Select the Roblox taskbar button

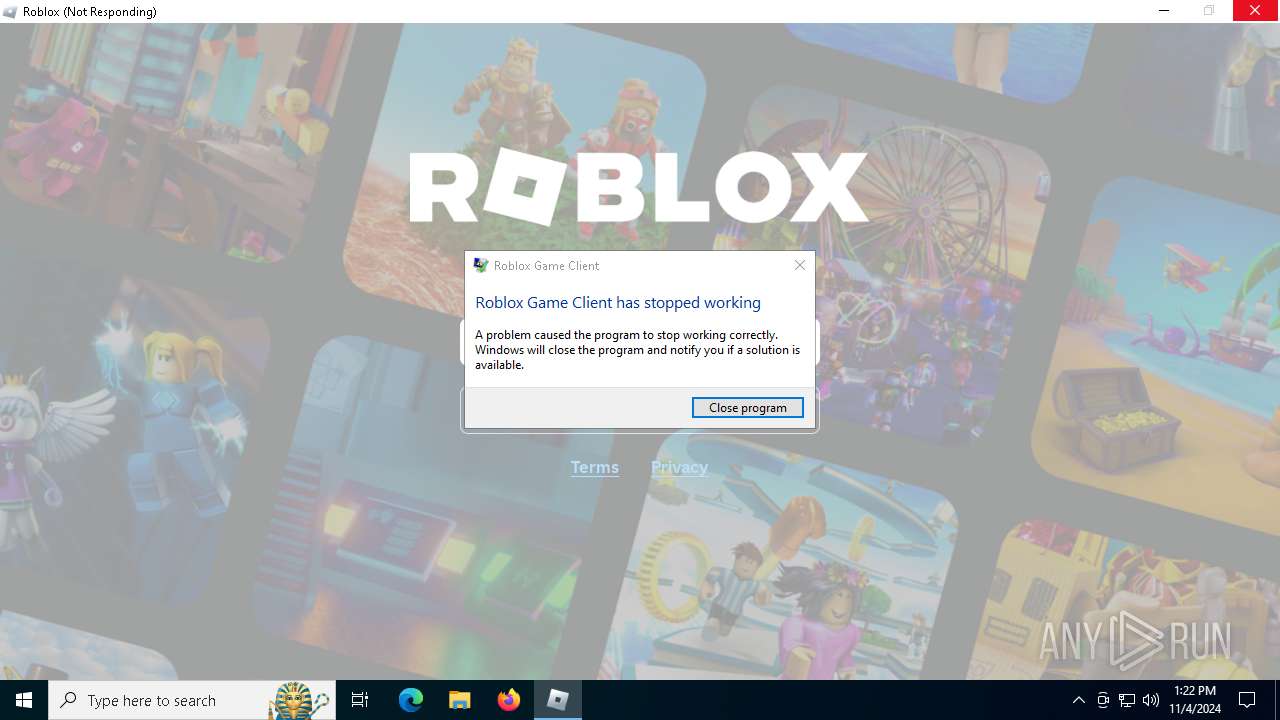[557, 700]
